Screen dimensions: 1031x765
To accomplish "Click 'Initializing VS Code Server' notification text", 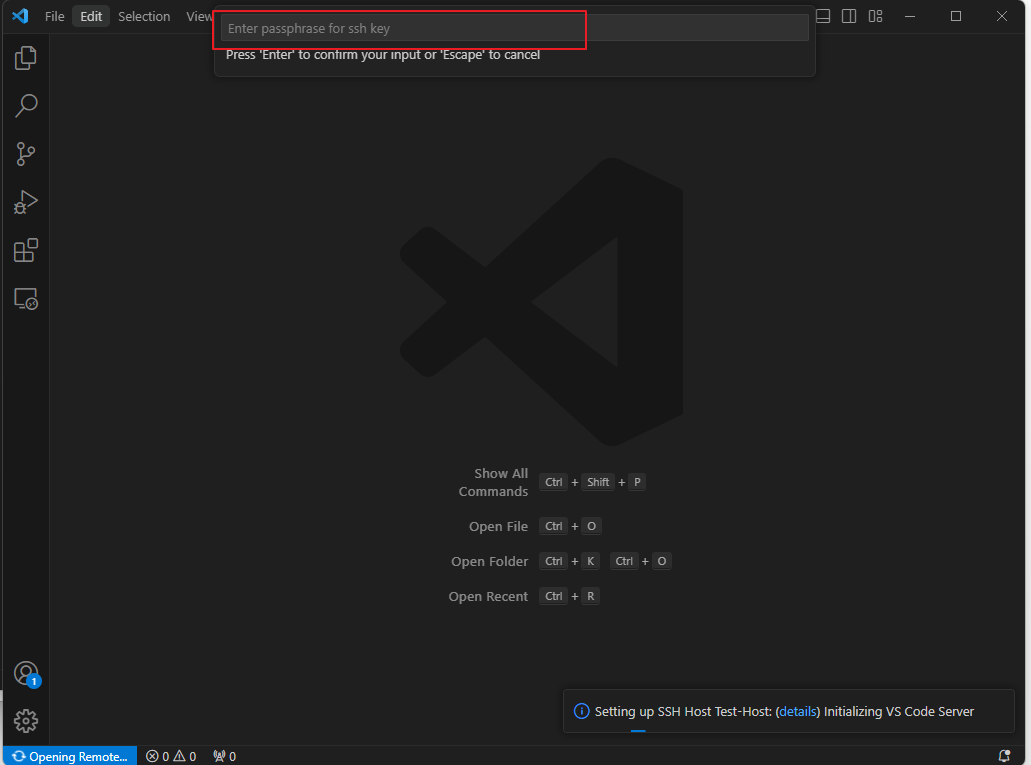I will point(899,711).
